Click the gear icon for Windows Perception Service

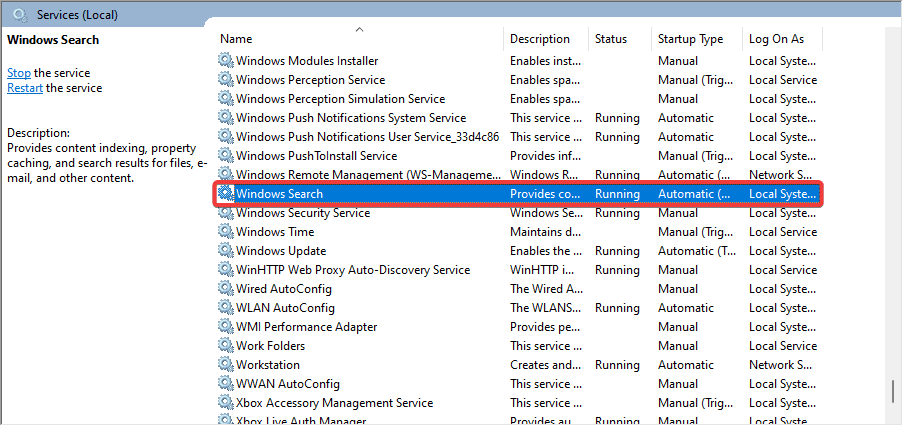[x=225, y=79]
